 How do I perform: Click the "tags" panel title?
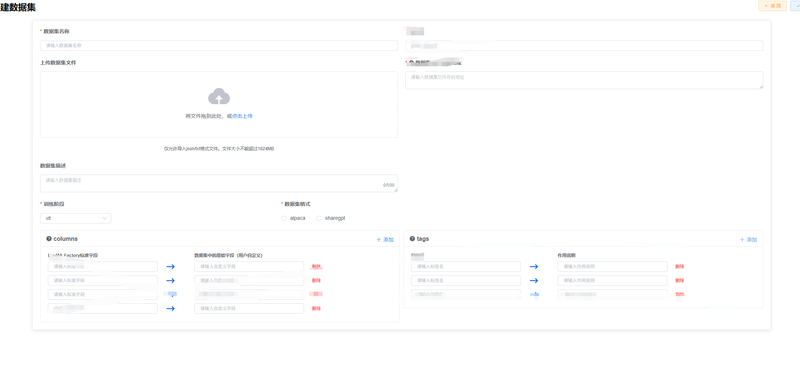coord(423,238)
